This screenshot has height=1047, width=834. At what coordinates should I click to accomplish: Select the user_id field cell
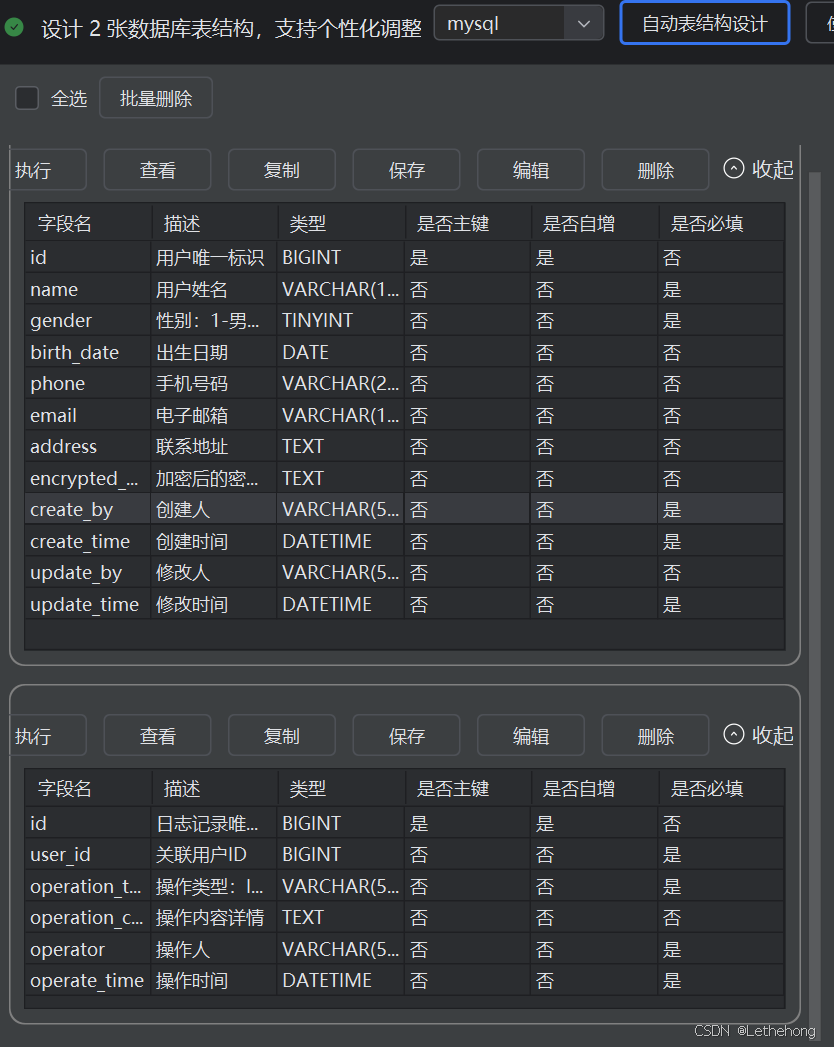coord(88,854)
